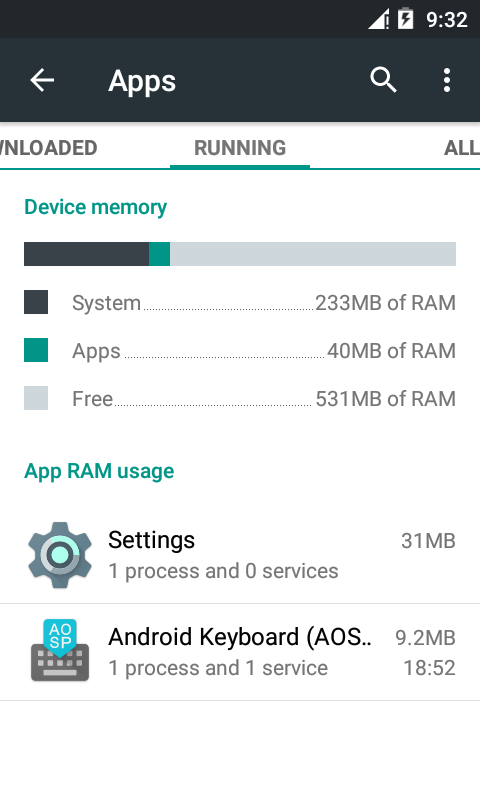
Task: Click the teal segment of memory bar
Action: pyautogui.click(x=160, y=254)
